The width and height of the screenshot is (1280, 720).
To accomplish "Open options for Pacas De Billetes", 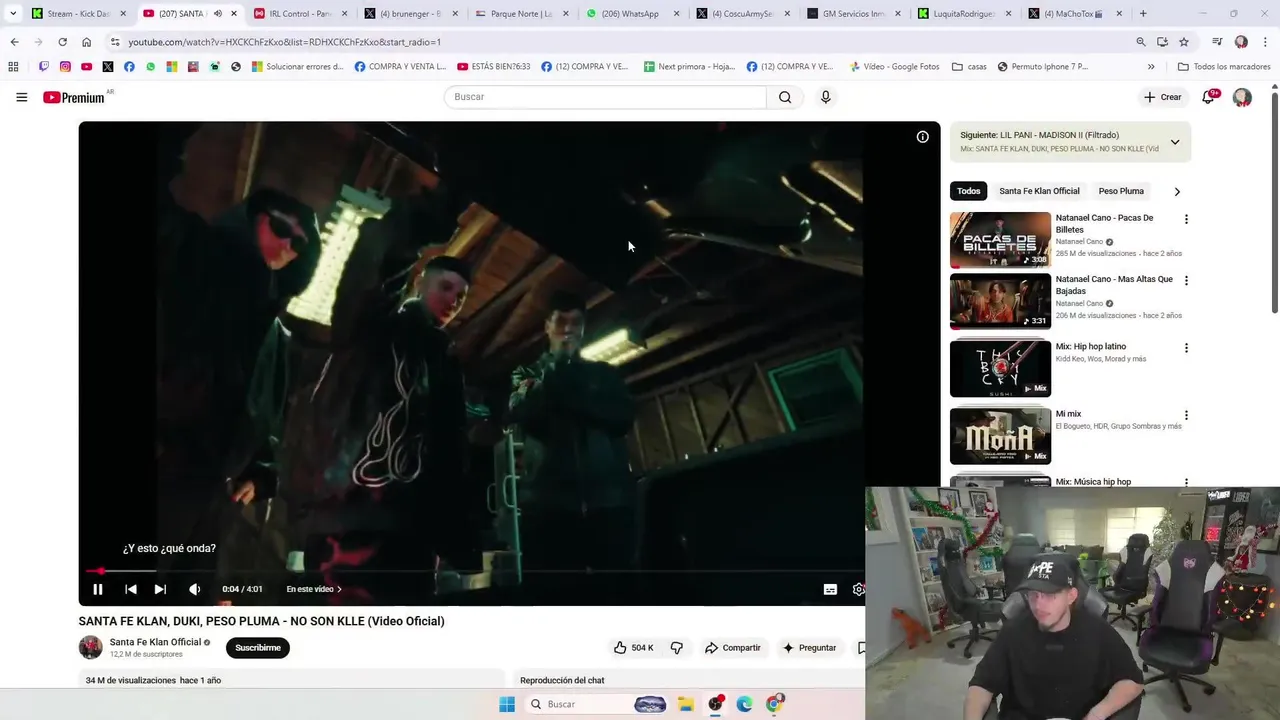I will [1186, 219].
